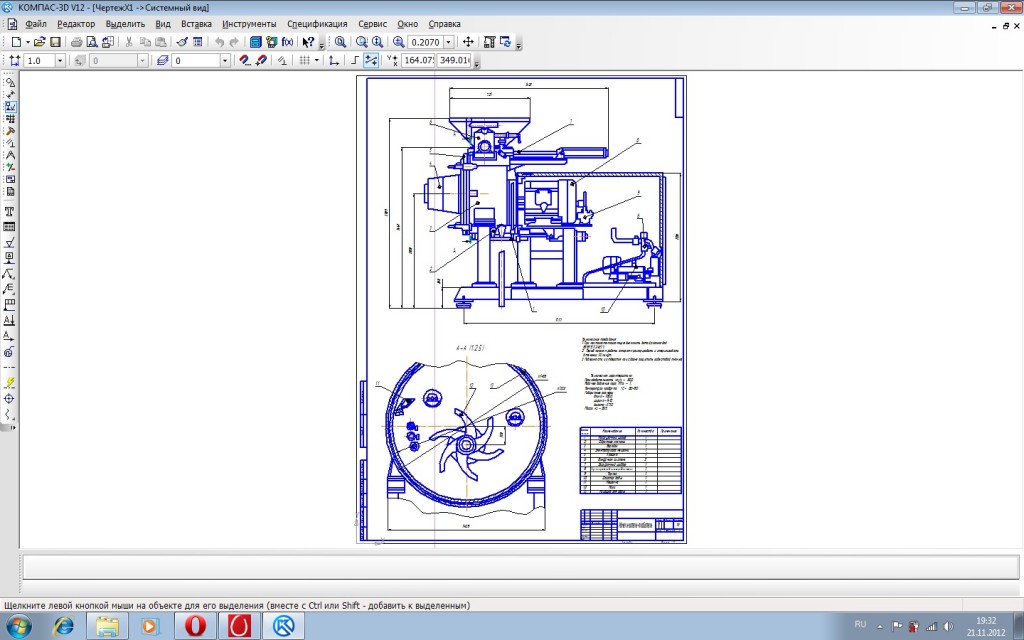Viewport: 1024px width, 640px height.
Task: Open the KOMPAS-3D taskbar button
Action: click(283, 626)
